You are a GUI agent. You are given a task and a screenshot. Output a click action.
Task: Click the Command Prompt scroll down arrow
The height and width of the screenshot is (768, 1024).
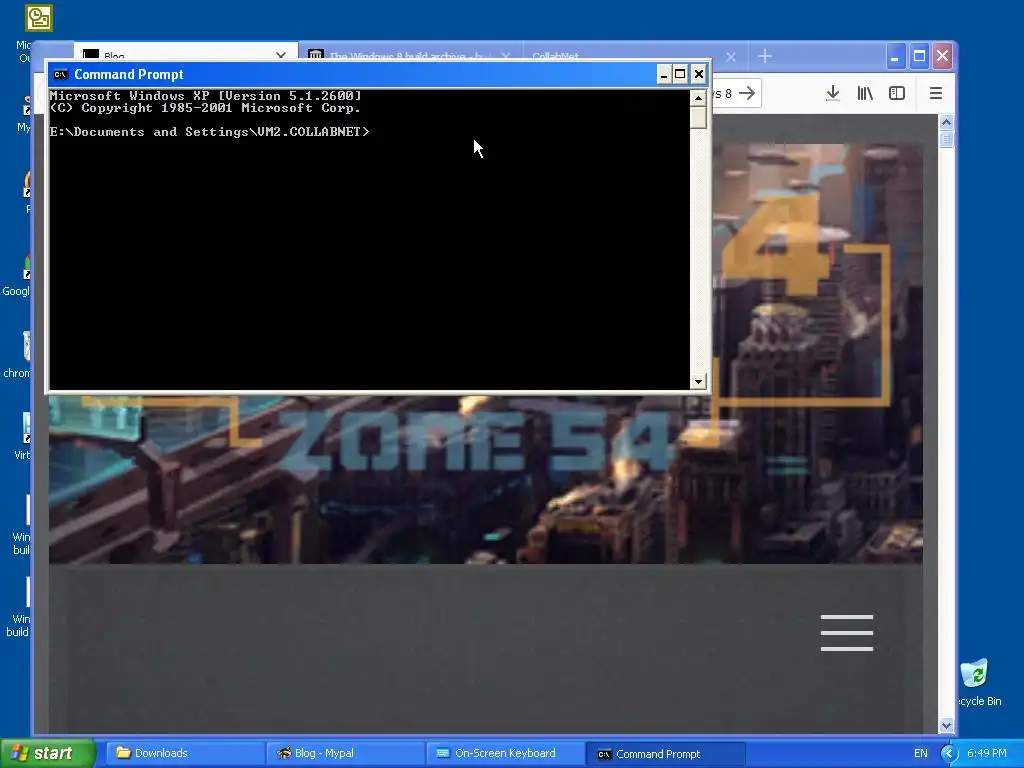[698, 381]
